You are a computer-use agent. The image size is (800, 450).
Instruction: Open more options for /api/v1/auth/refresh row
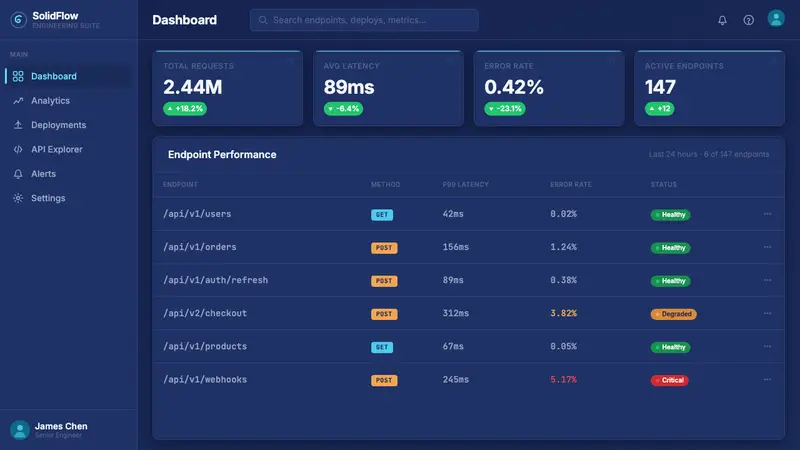tap(767, 280)
